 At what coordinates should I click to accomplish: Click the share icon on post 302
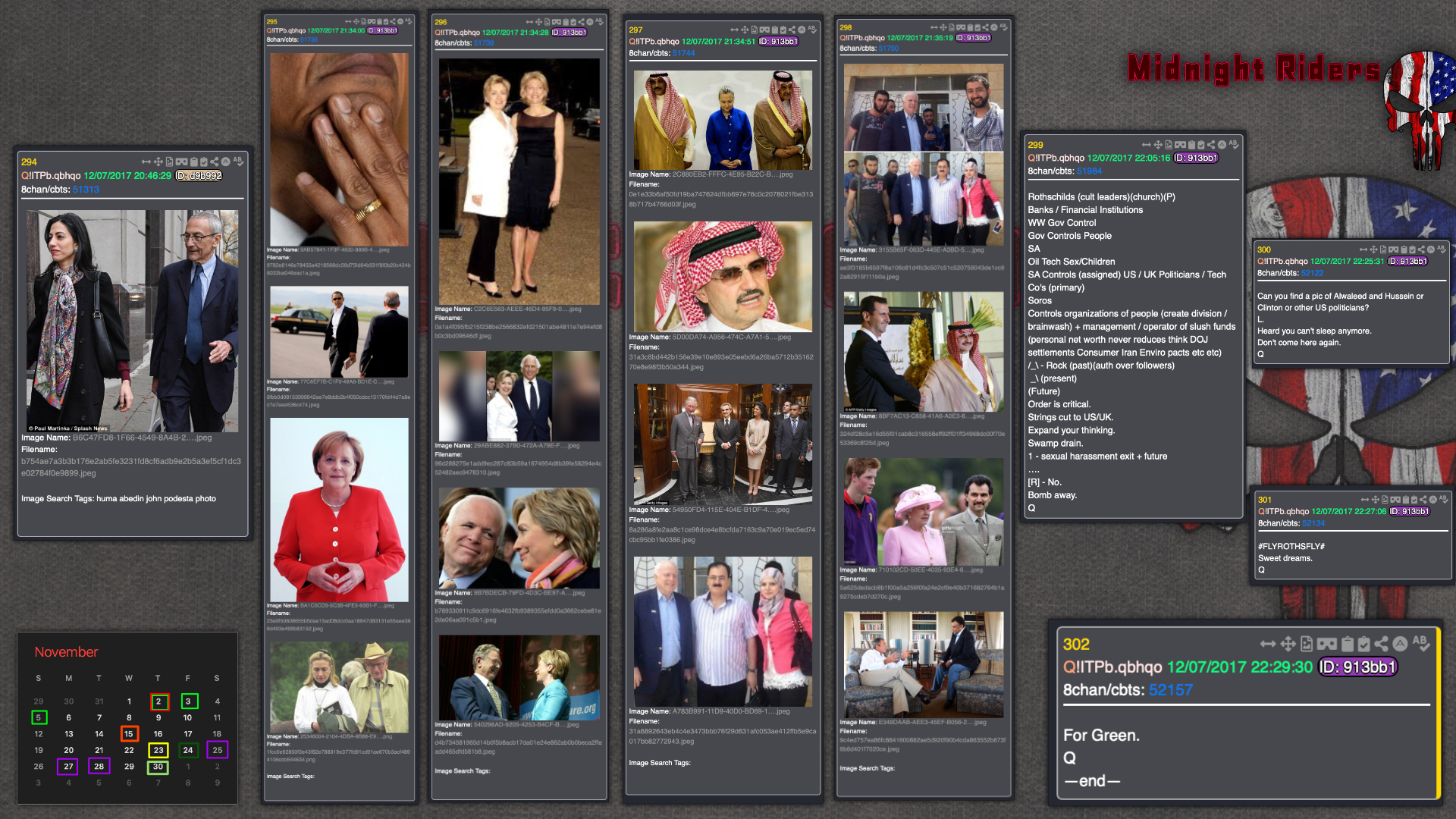[x=1381, y=644]
